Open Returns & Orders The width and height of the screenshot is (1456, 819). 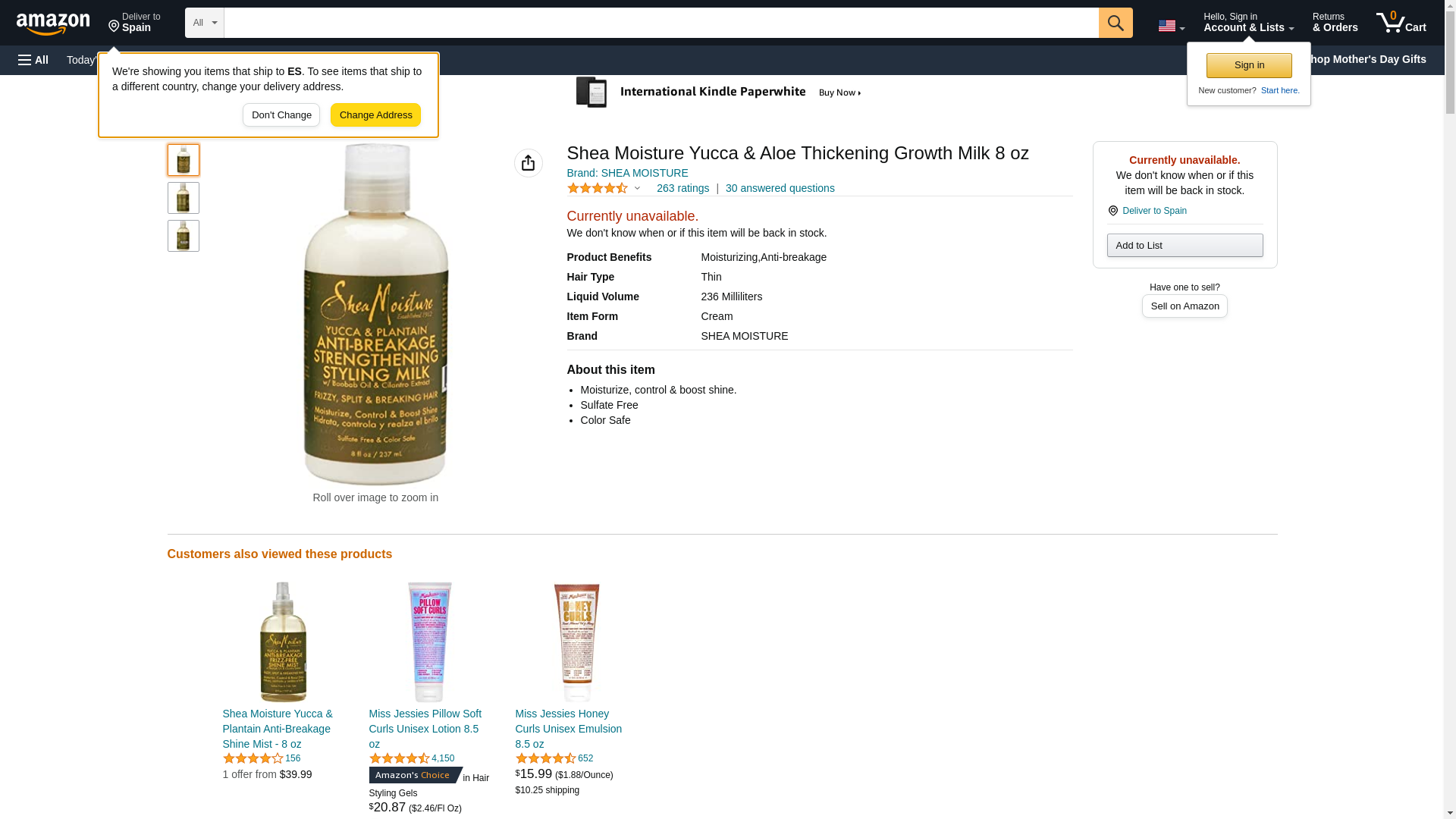1335,23
